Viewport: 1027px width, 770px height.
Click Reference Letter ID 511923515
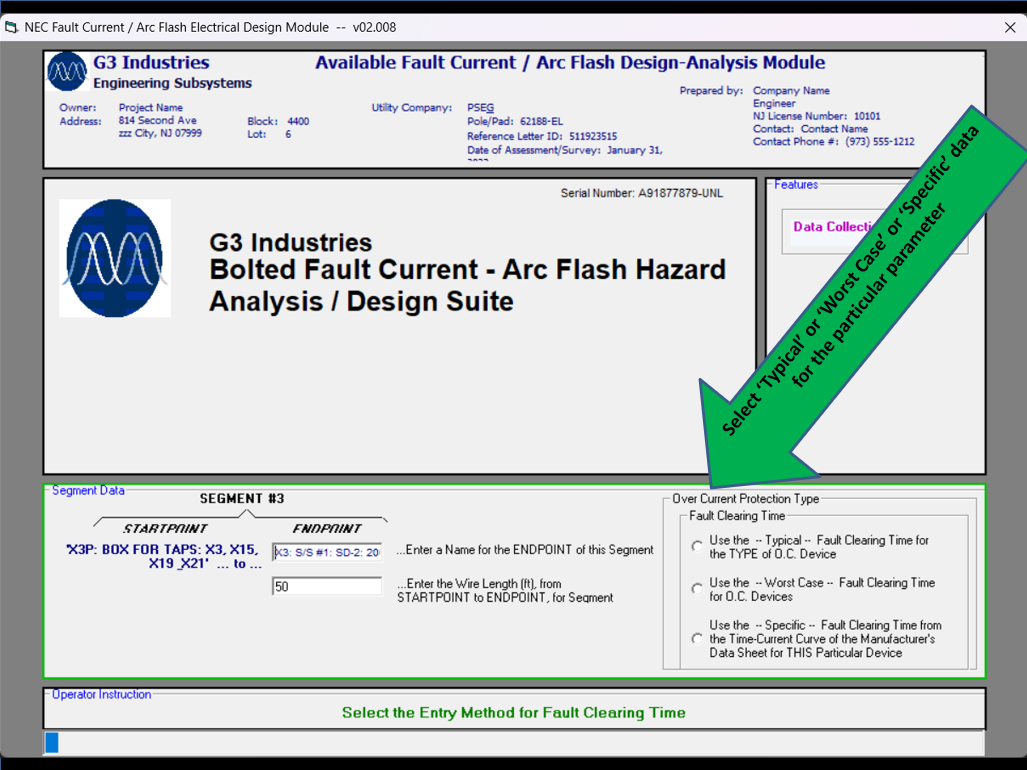pyautogui.click(x=542, y=136)
